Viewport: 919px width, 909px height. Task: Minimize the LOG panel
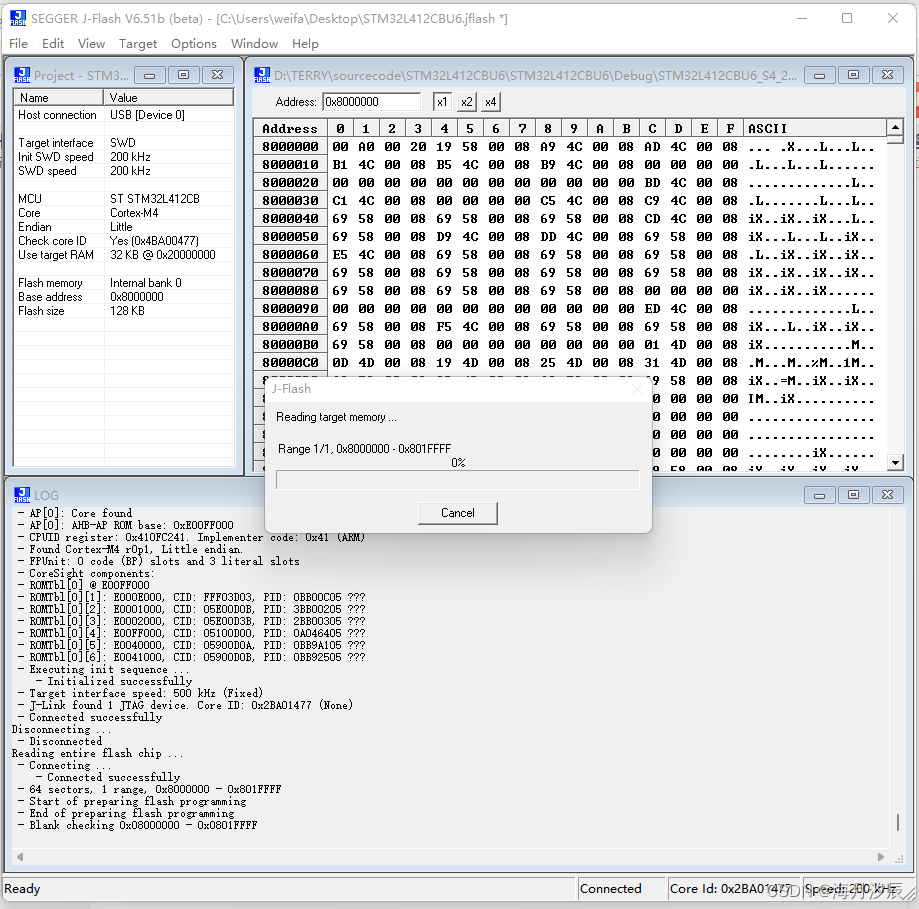(x=819, y=495)
